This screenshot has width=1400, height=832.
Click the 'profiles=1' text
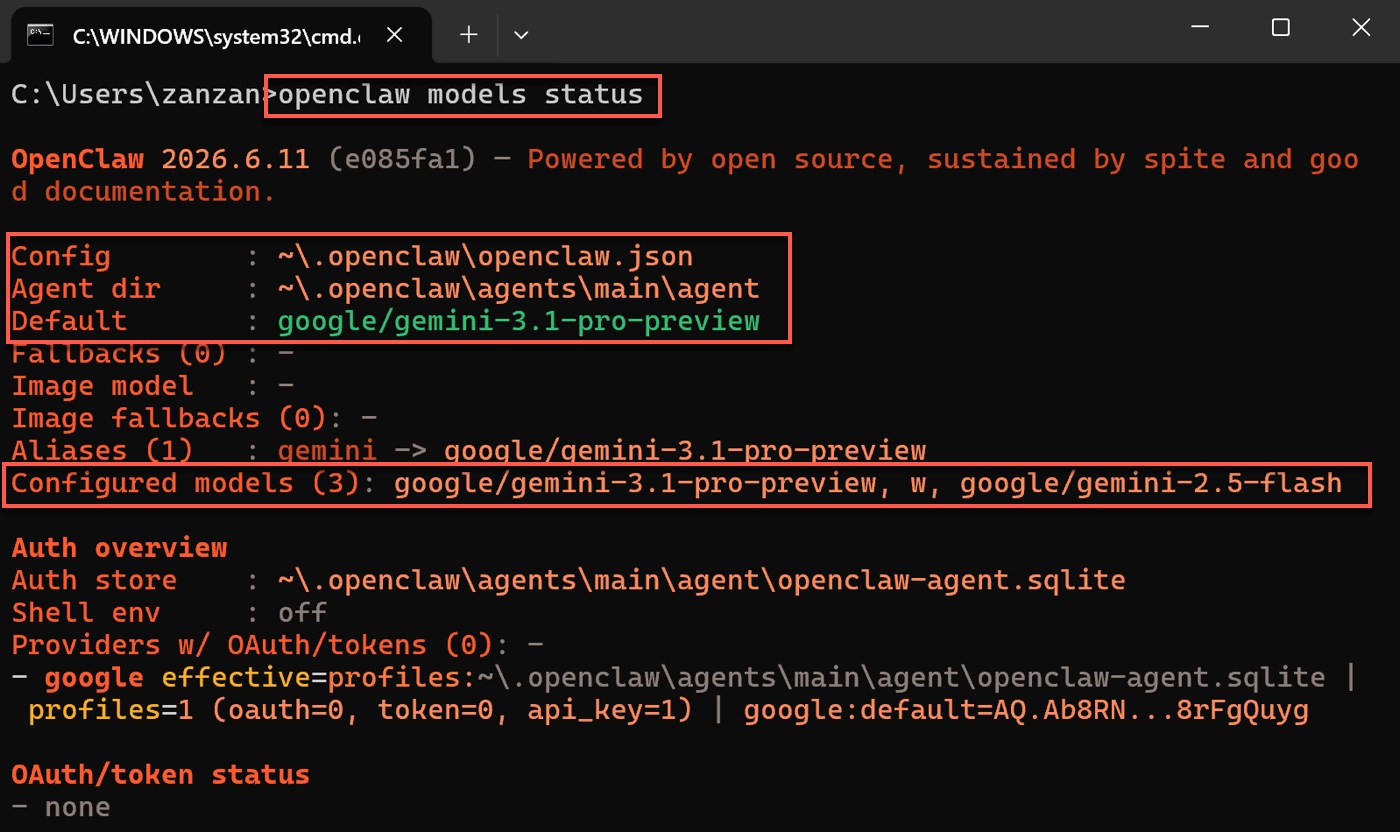point(111,710)
